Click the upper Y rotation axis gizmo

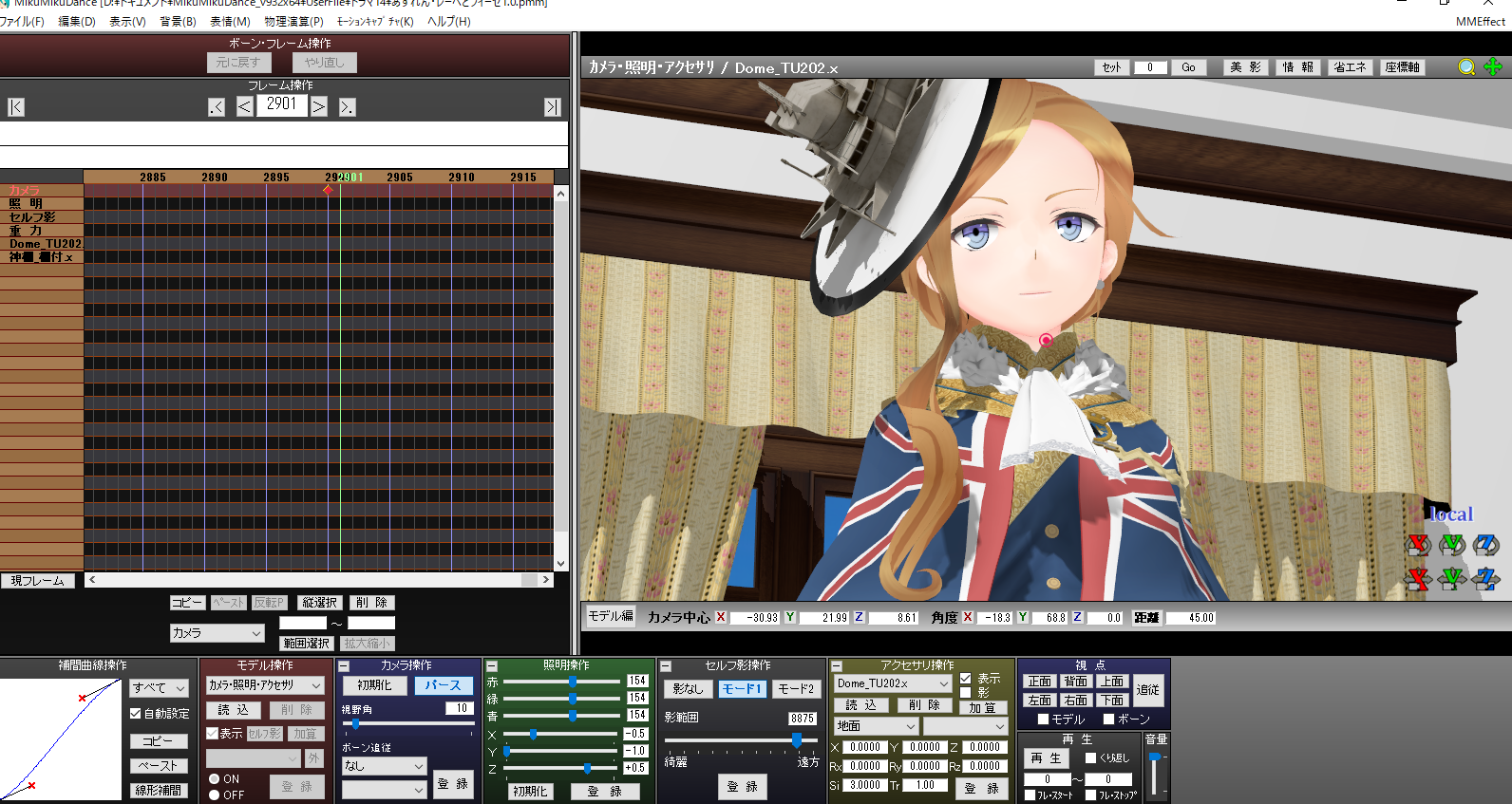tap(1452, 545)
